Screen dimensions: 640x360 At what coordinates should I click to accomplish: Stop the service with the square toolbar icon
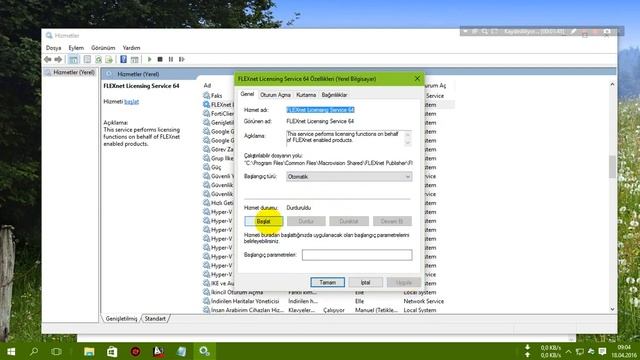pos(160,60)
